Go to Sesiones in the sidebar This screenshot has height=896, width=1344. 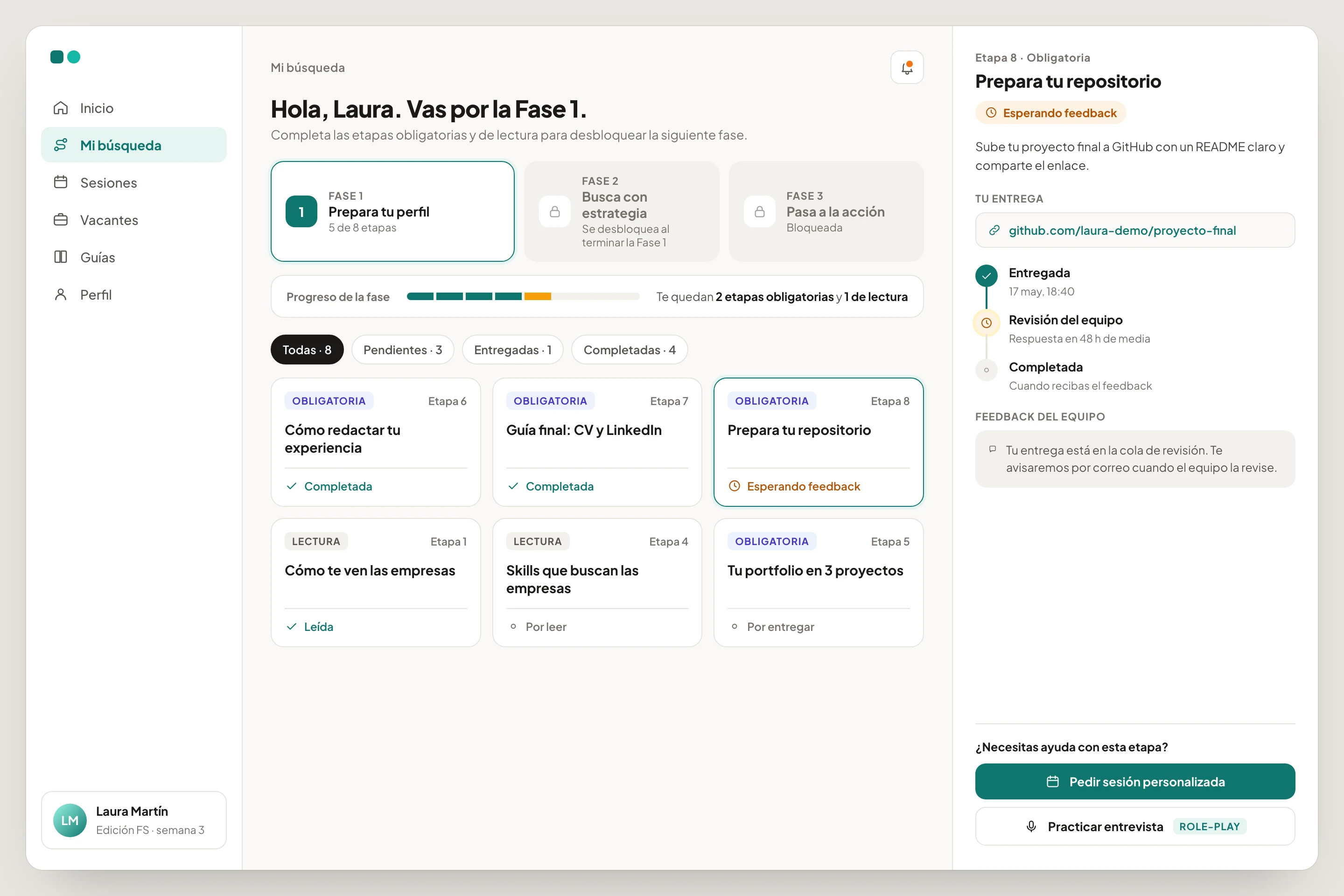click(134, 182)
